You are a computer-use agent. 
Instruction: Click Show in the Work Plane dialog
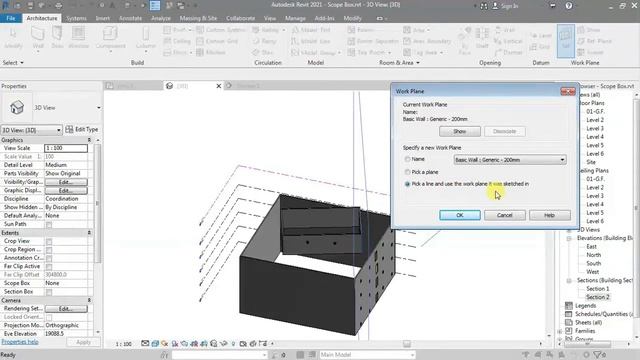click(x=460, y=131)
